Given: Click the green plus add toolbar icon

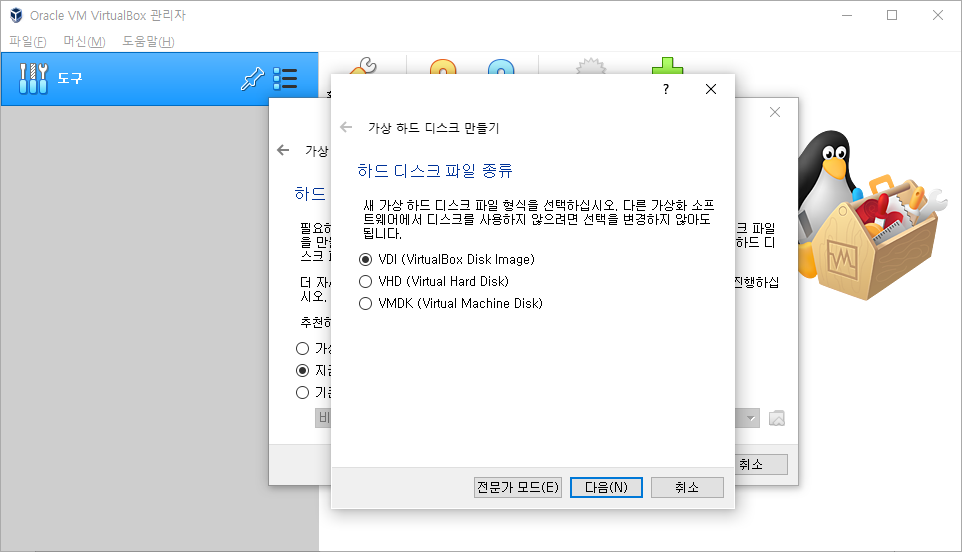Looking at the screenshot, I should click(x=668, y=66).
